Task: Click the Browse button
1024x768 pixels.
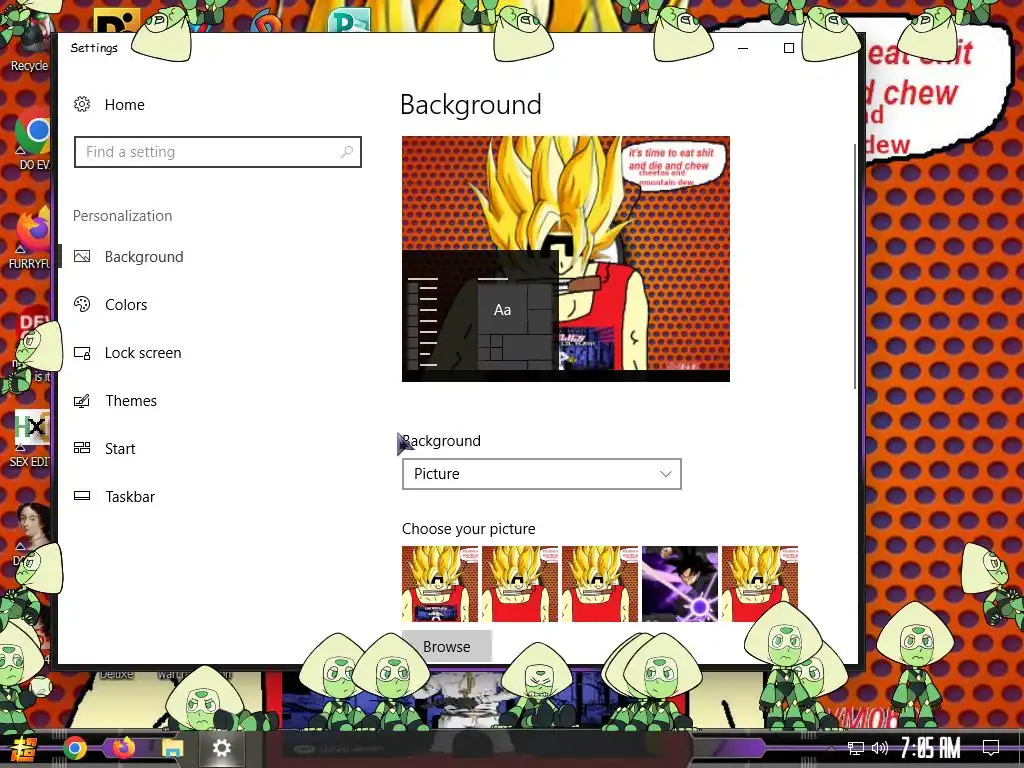Action: pos(447,646)
